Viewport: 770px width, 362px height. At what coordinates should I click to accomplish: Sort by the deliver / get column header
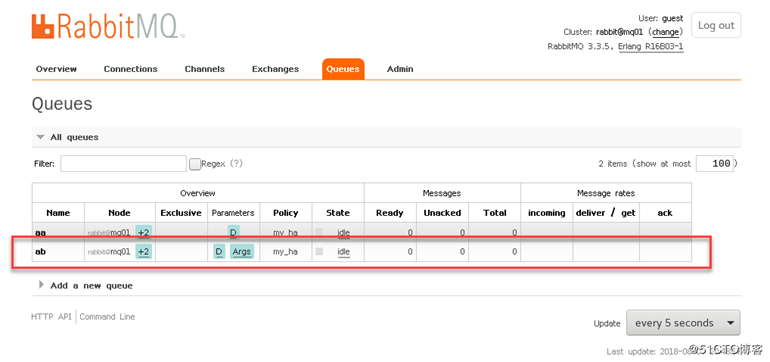click(605, 213)
